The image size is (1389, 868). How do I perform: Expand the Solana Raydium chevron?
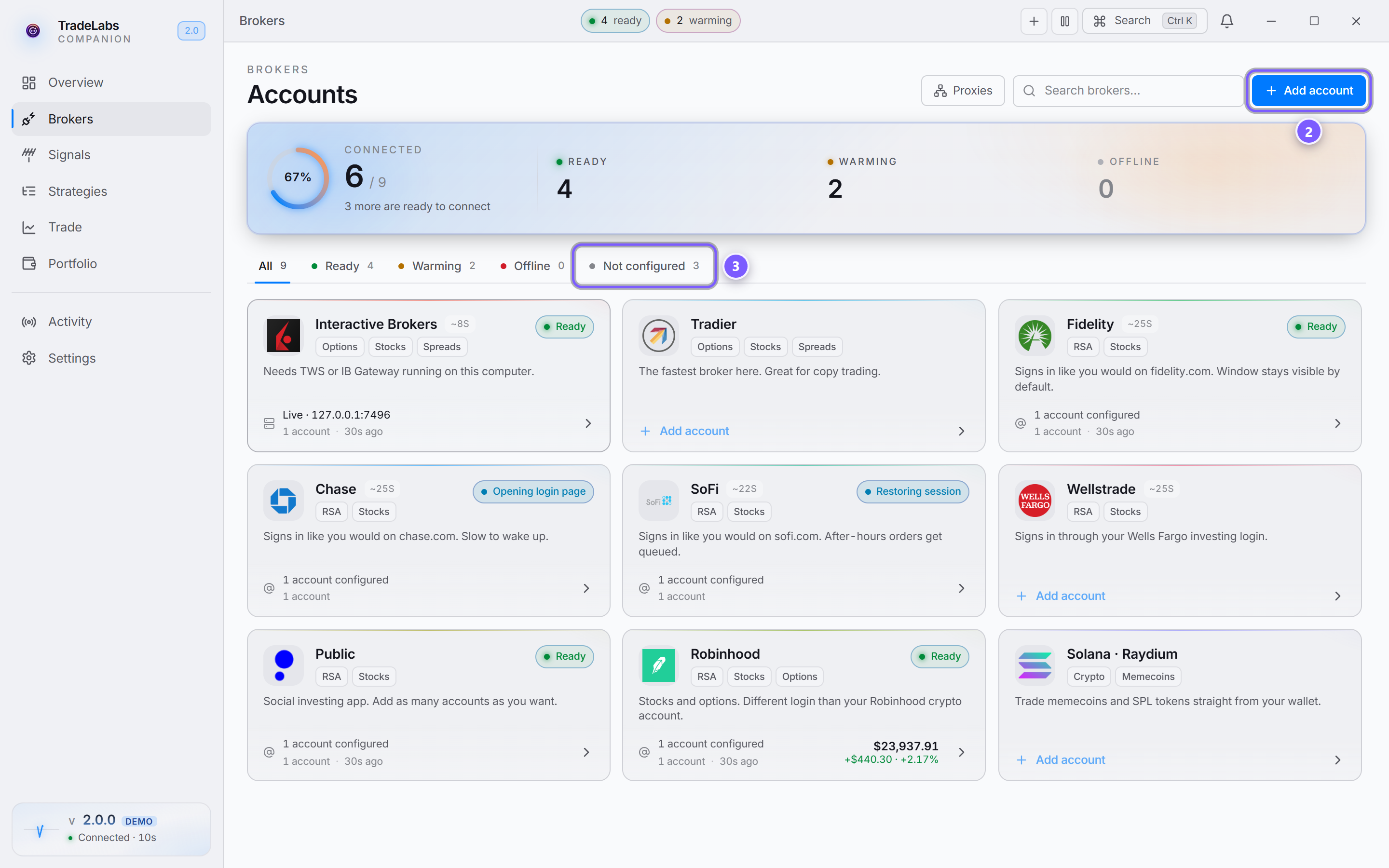coord(1337,760)
